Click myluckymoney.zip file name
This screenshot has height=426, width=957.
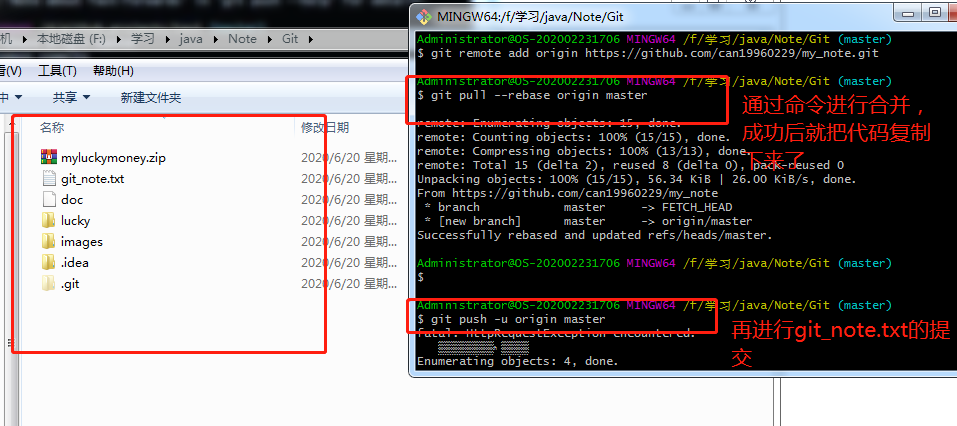[113, 158]
